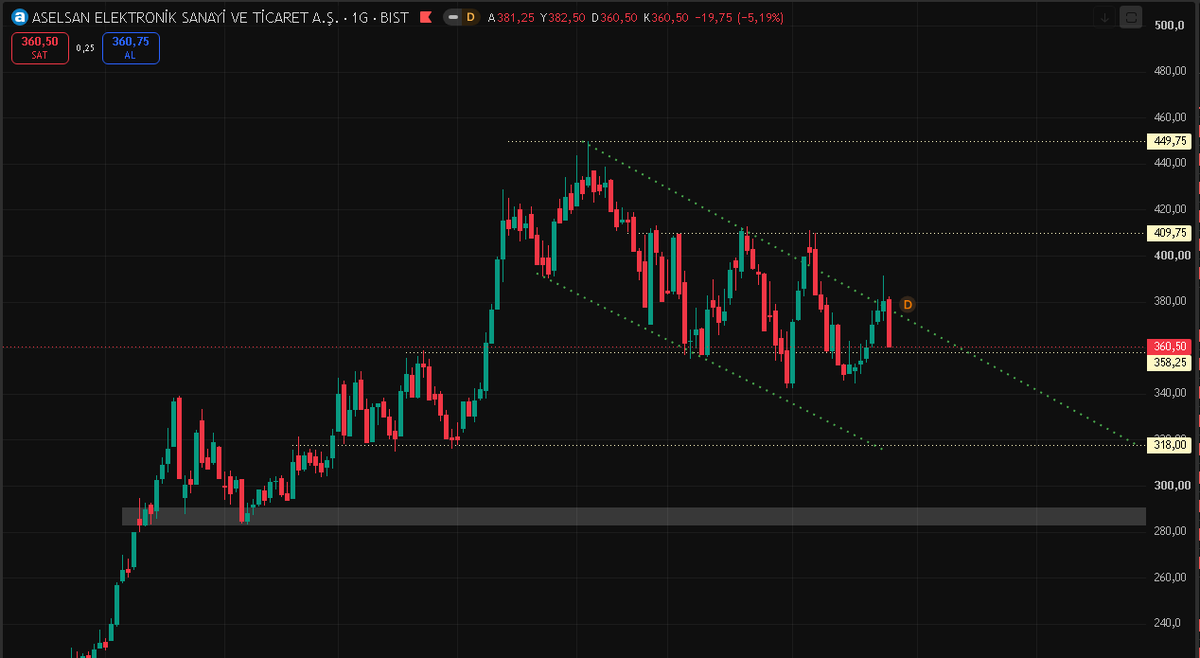
Task: Click the gray support zone rectangle near 285
Action: click(633, 516)
